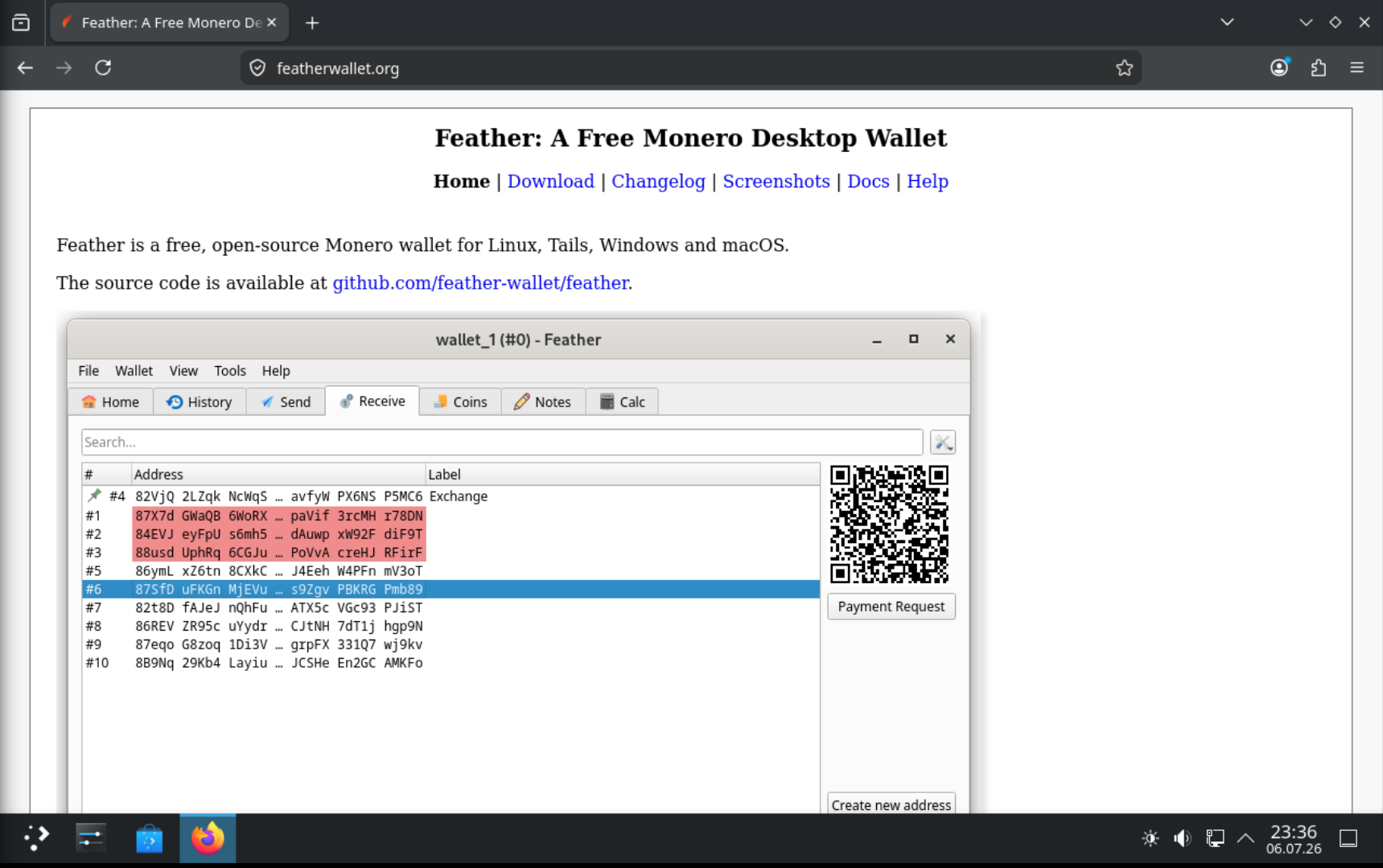Image resolution: width=1383 pixels, height=868 pixels.
Task: Open the brightness tray icon
Action: coord(1150,838)
